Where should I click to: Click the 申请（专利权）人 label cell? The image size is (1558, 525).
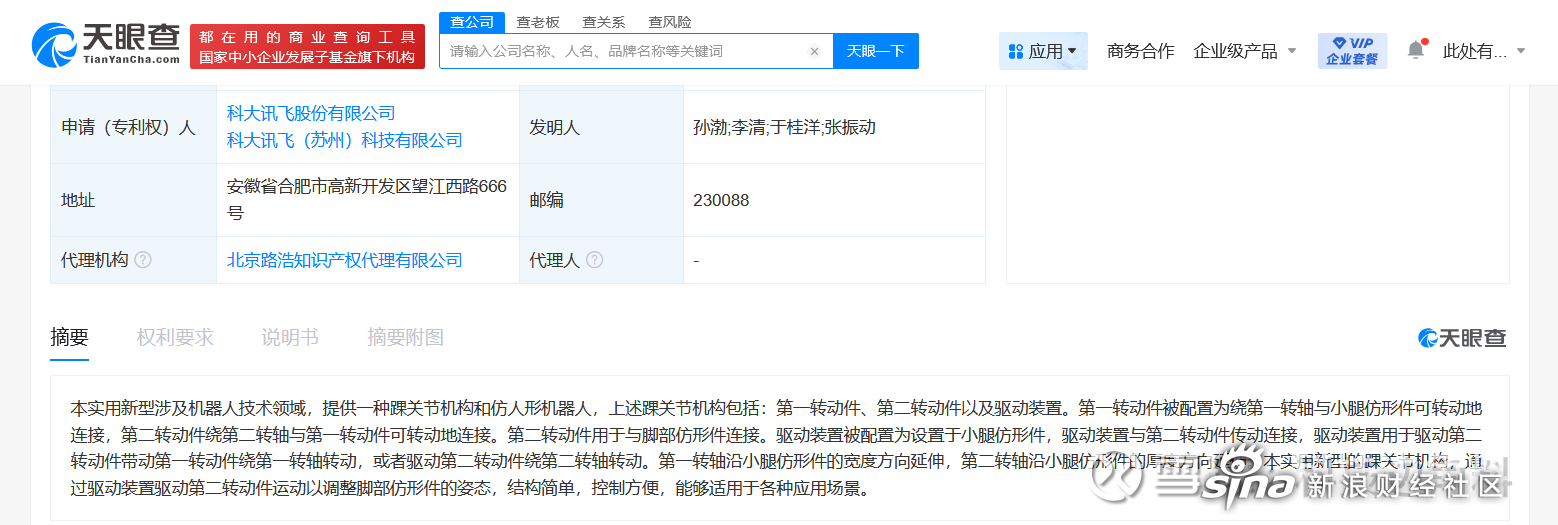[x=133, y=127]
